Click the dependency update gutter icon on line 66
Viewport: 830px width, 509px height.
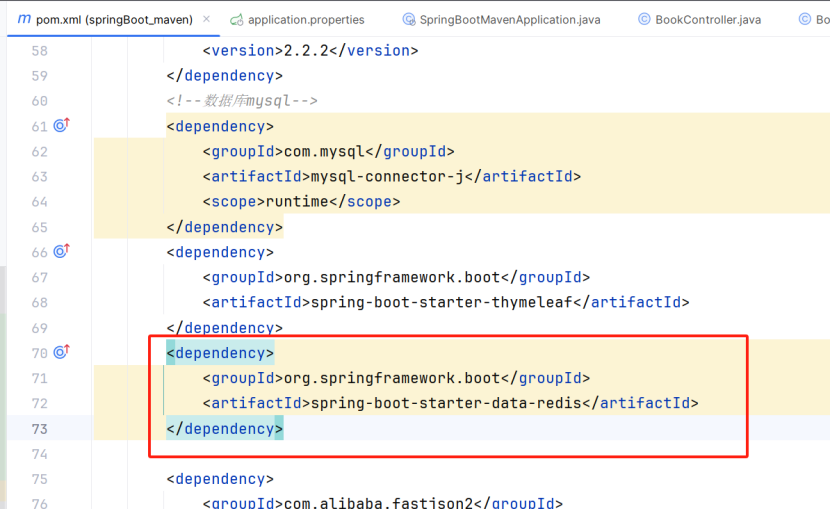(61, 251)
